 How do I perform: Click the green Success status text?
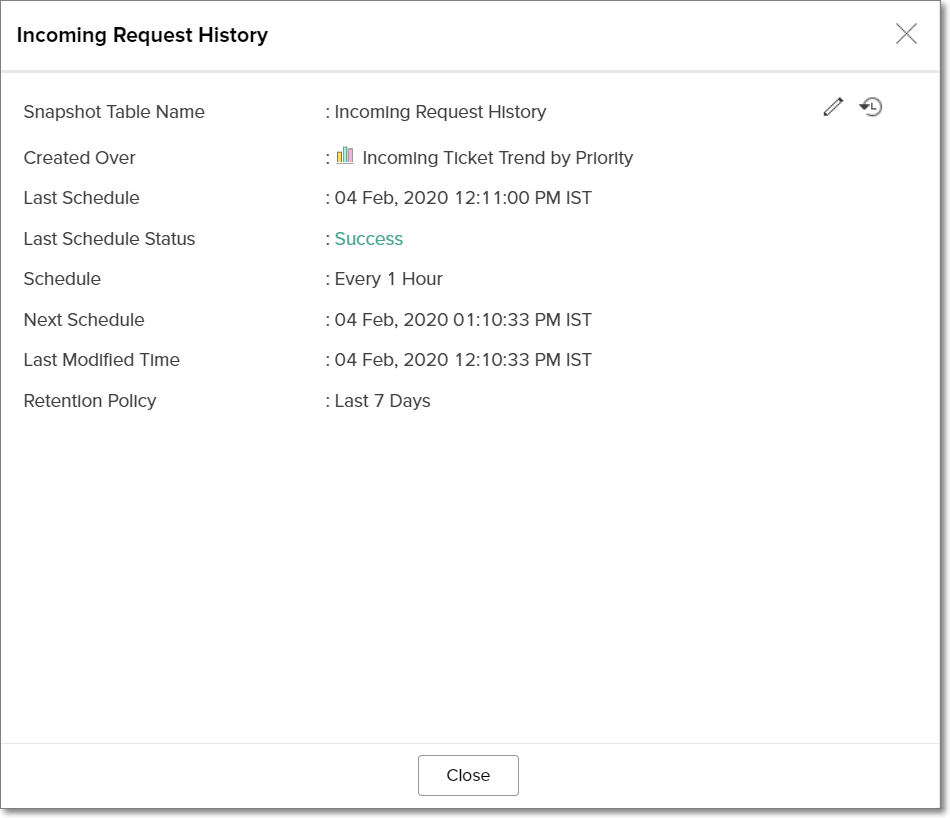pos(368,239)
